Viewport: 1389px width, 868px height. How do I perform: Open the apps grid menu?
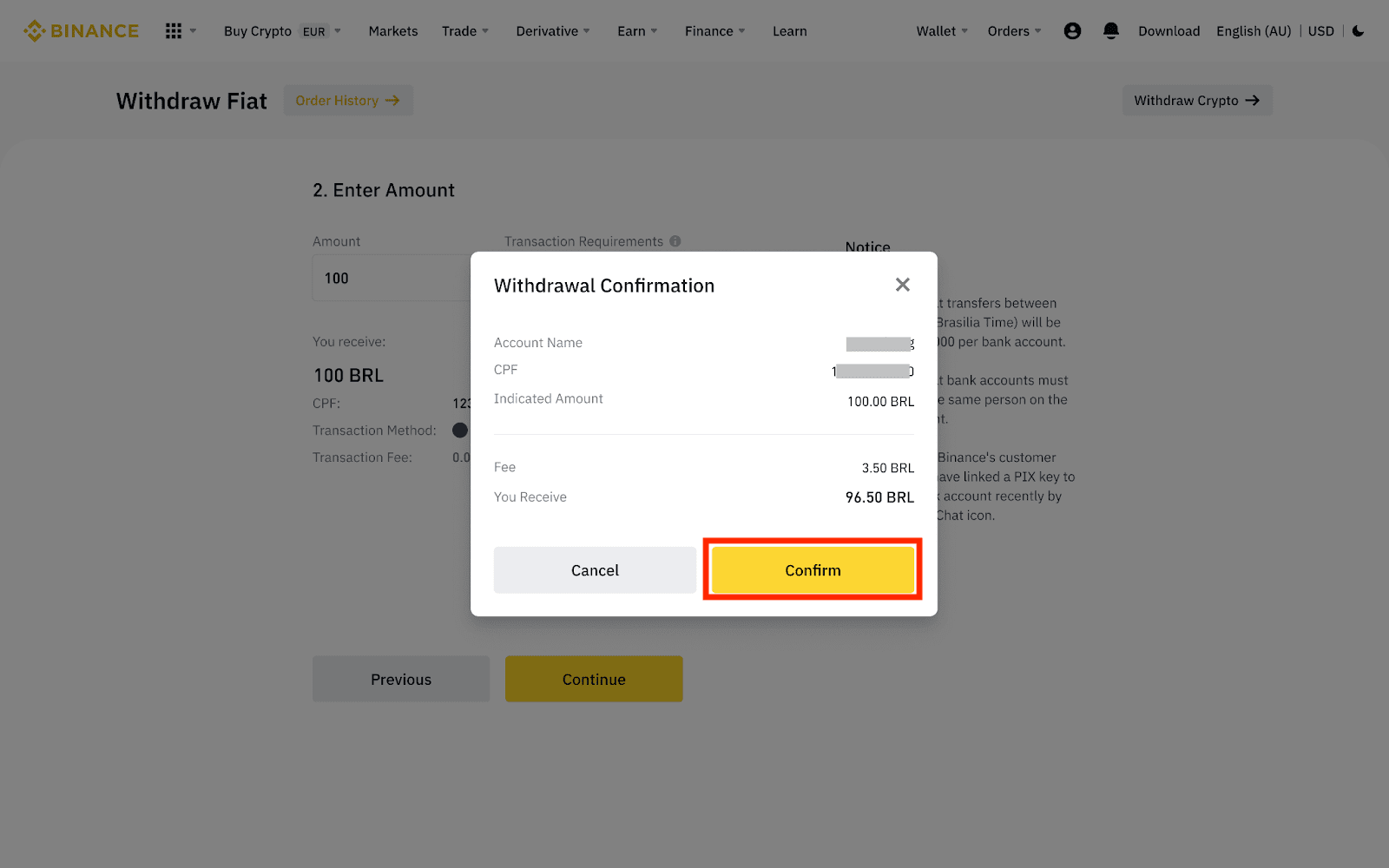tap(174, 31)
